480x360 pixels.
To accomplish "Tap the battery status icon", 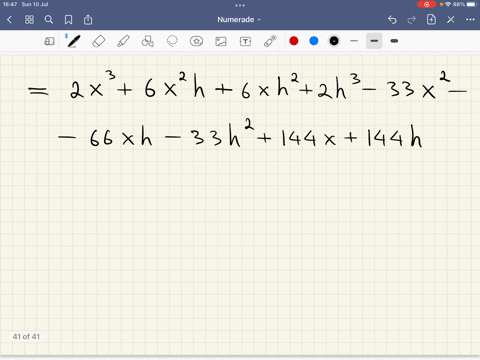I will point(472,4).
